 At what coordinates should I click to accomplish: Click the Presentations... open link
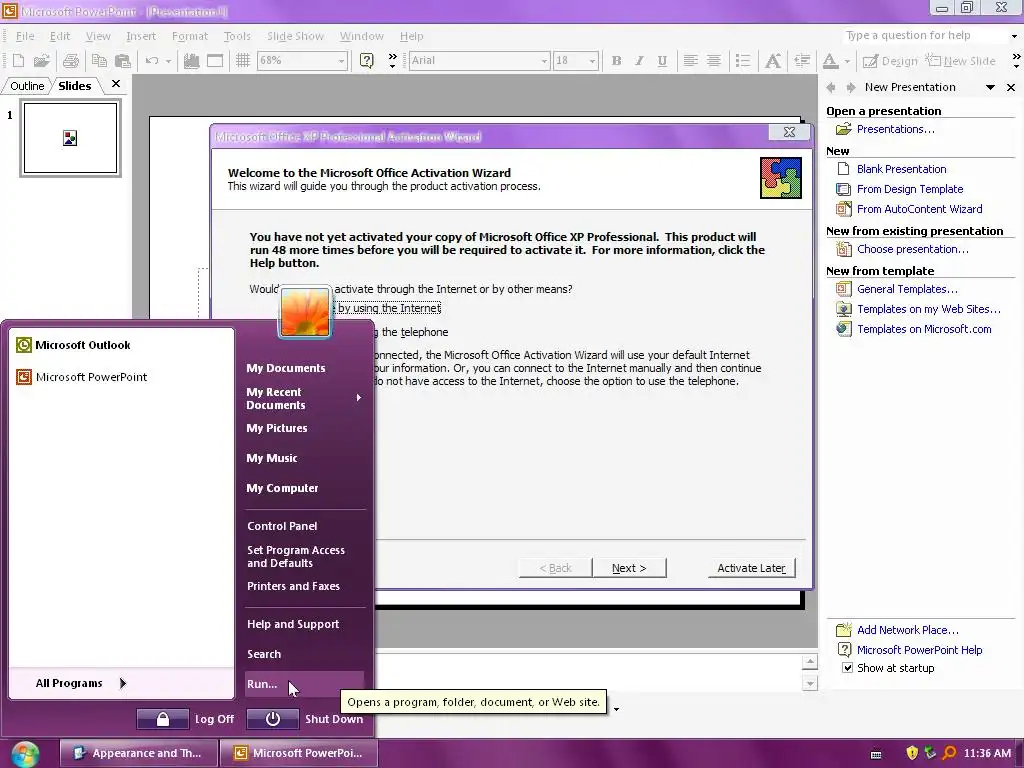[895, 129]
